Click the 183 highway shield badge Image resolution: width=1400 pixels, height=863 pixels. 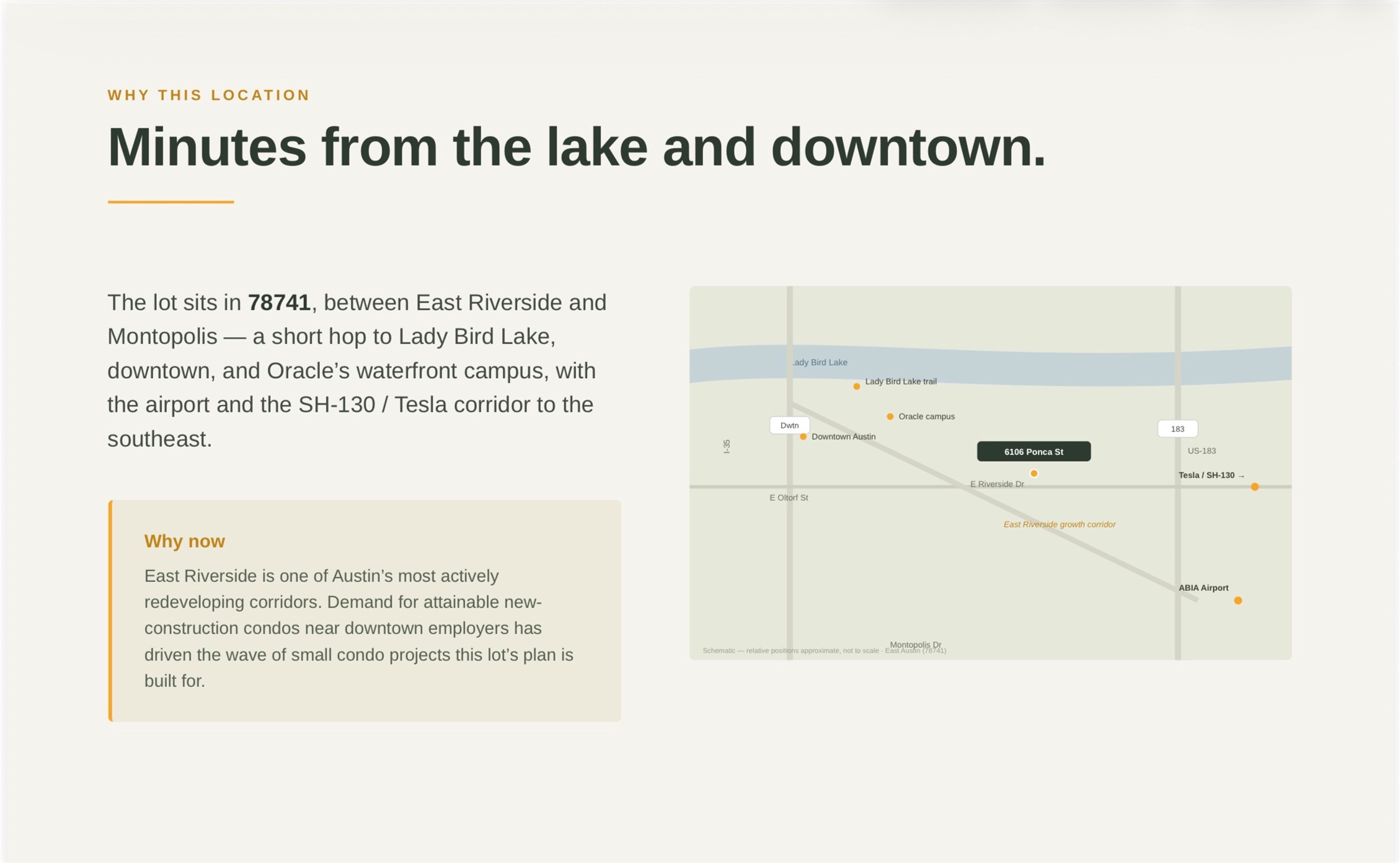coord(1177,428)
